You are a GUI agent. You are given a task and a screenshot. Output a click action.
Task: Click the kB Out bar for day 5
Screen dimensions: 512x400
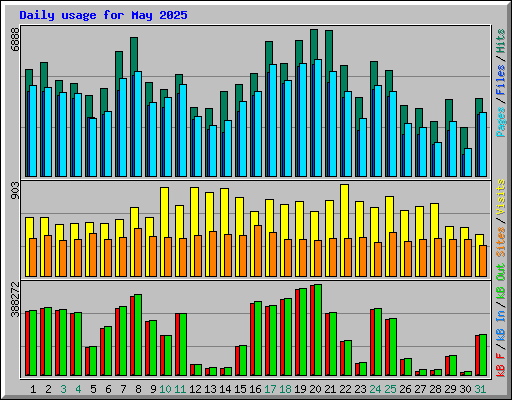[93, 361]
